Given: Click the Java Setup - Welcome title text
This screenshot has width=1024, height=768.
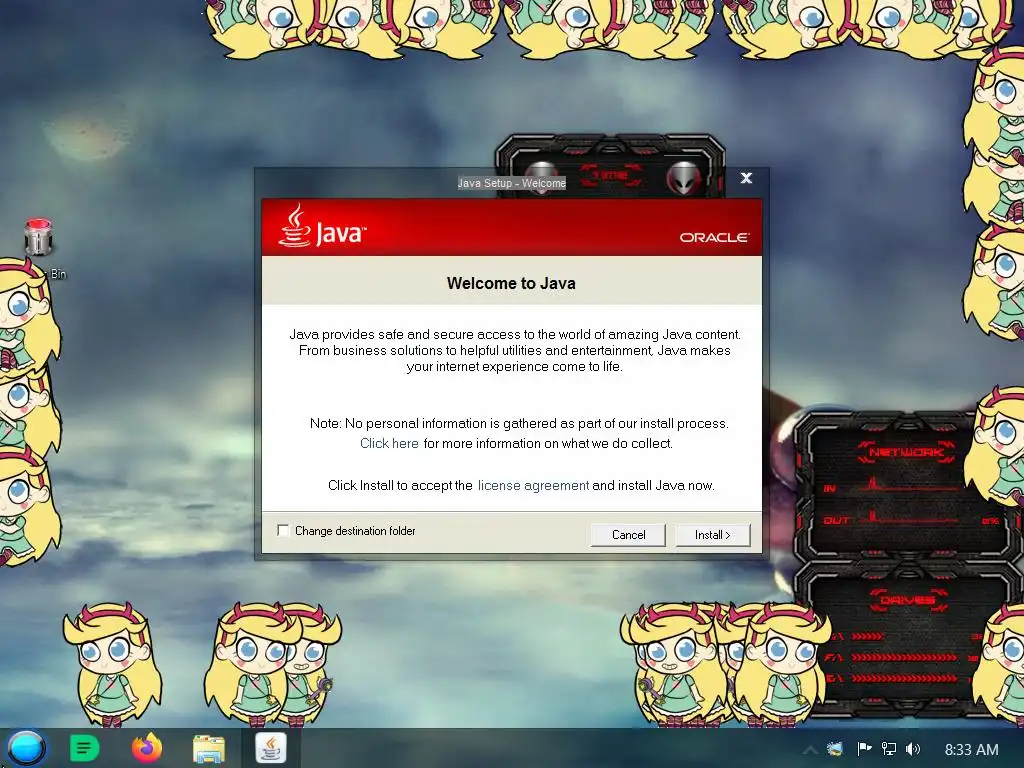Looking at the screenshot, I should click(x=511, y=184).
